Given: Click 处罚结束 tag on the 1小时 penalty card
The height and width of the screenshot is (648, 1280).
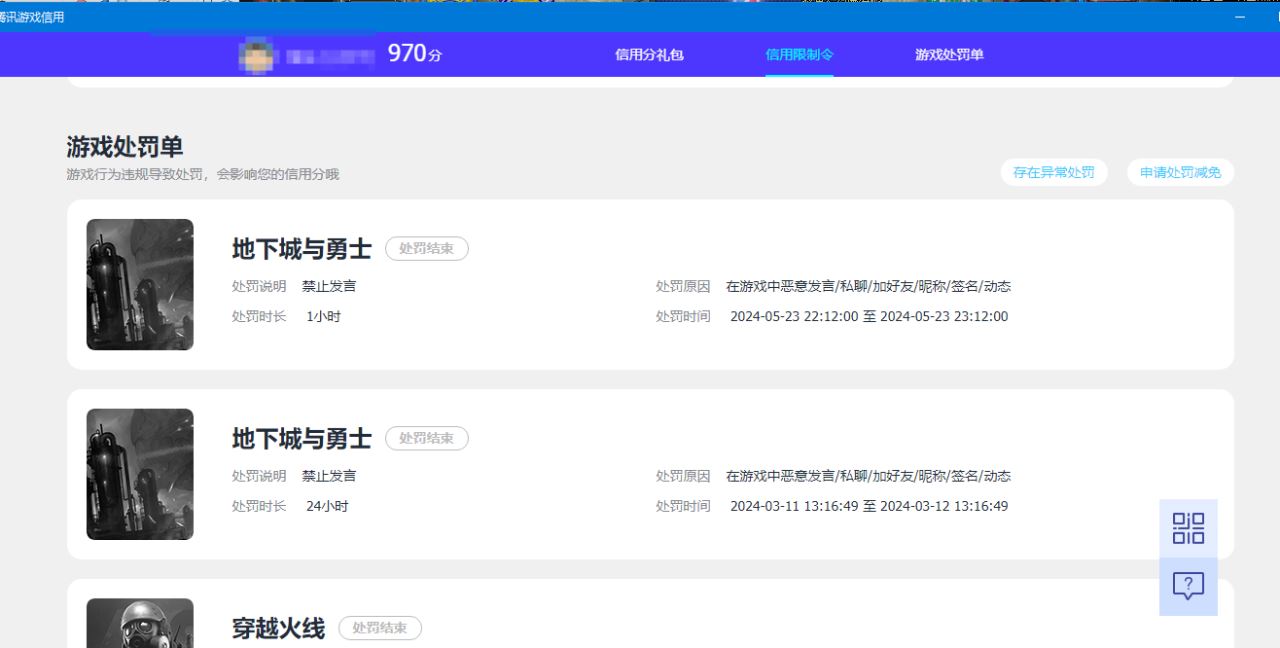Looking at the screenshot, I should click(x=427, y=249).
